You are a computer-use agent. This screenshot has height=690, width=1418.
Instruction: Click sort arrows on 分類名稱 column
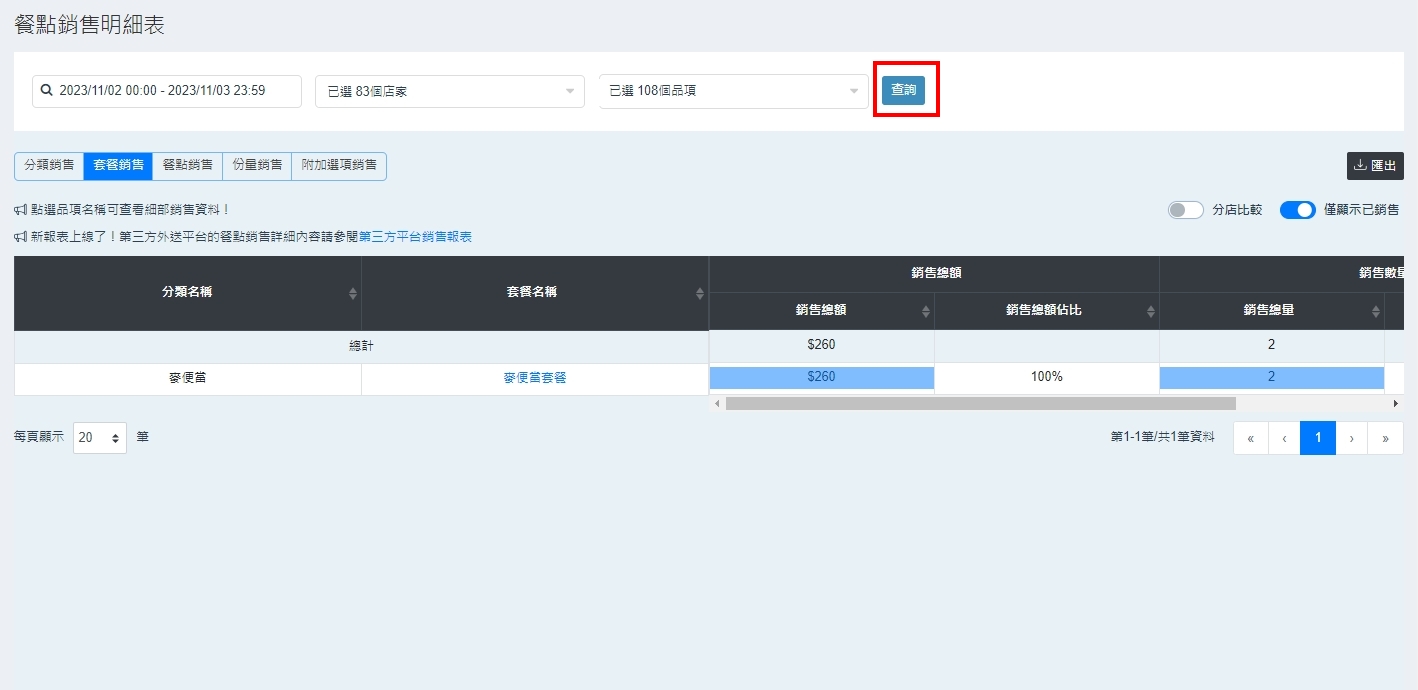point(352,293)
